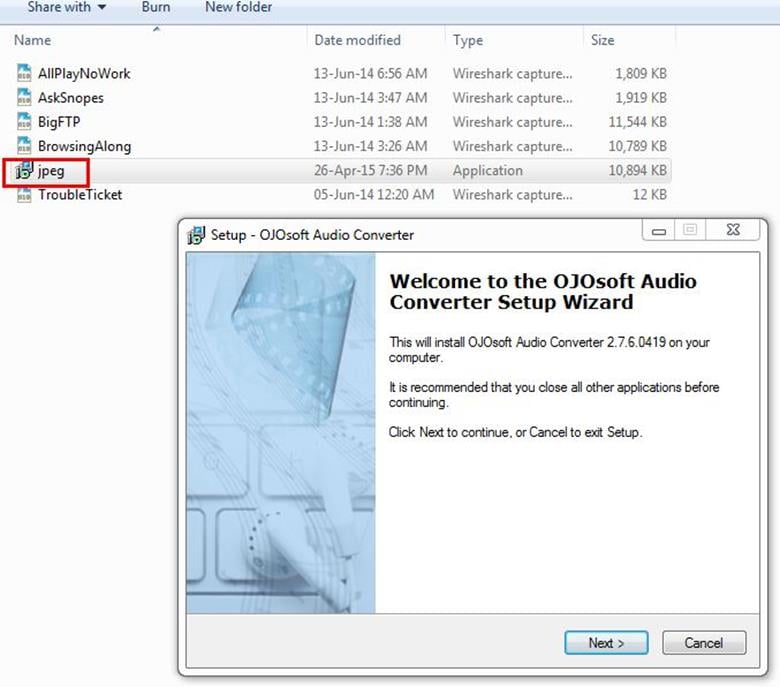
Task: Cancel the OJOsoft setup wizard
Action: 704,643
